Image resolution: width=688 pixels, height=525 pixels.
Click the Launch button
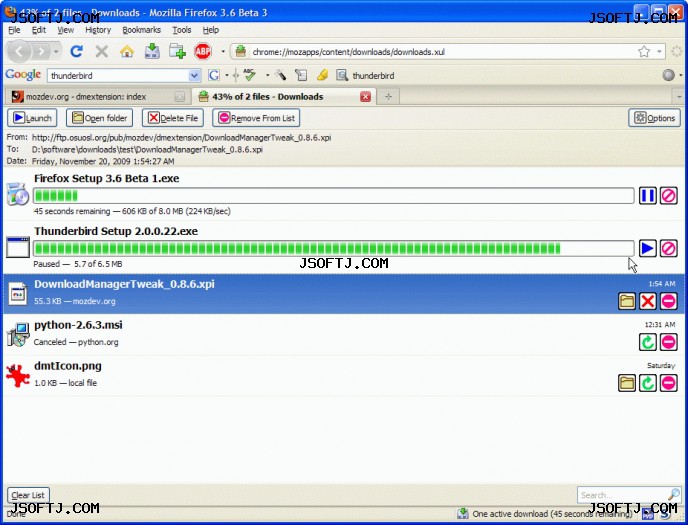pos(32,118)
